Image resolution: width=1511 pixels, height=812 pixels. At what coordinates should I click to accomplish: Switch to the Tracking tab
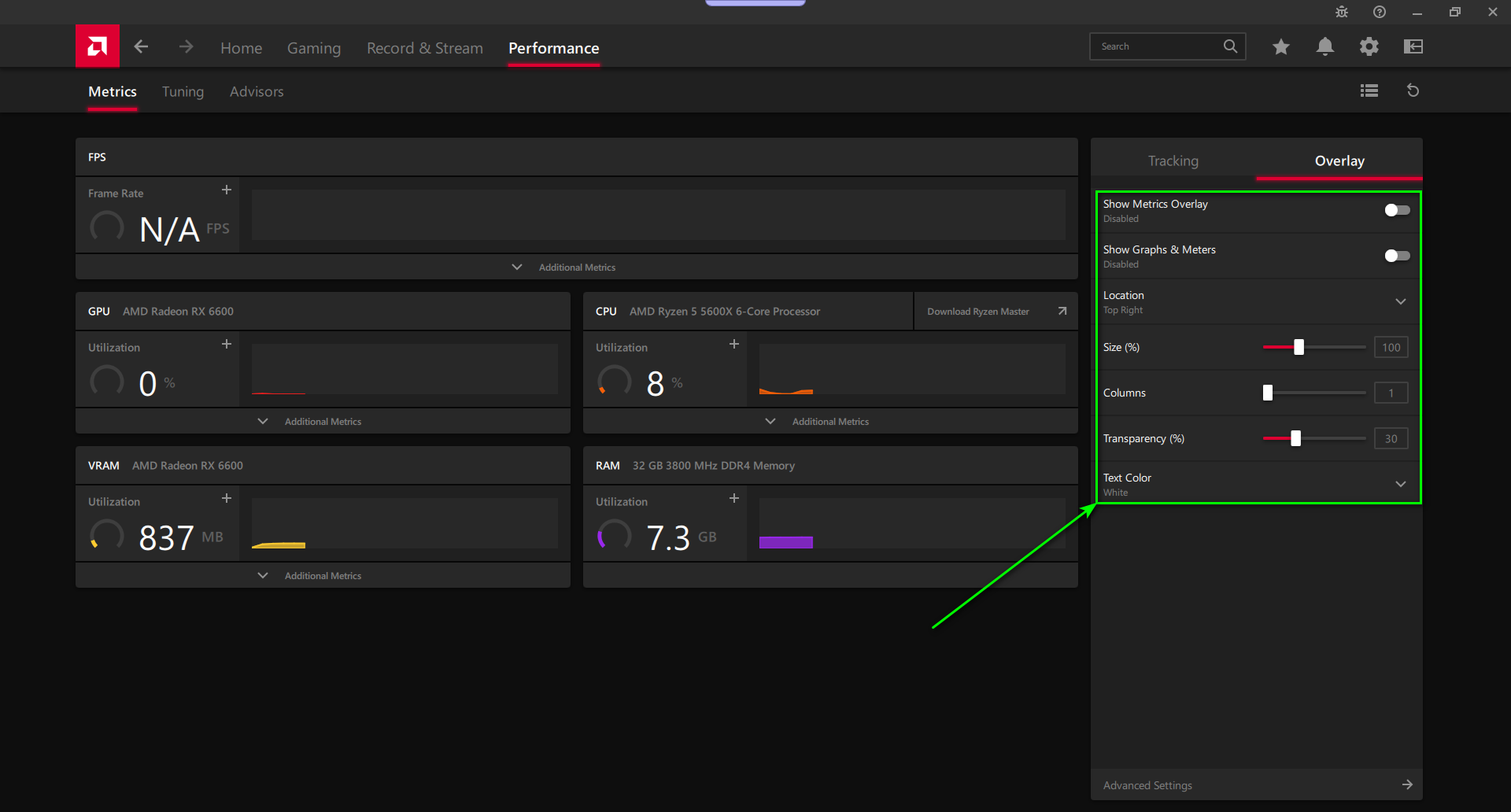1173,161
